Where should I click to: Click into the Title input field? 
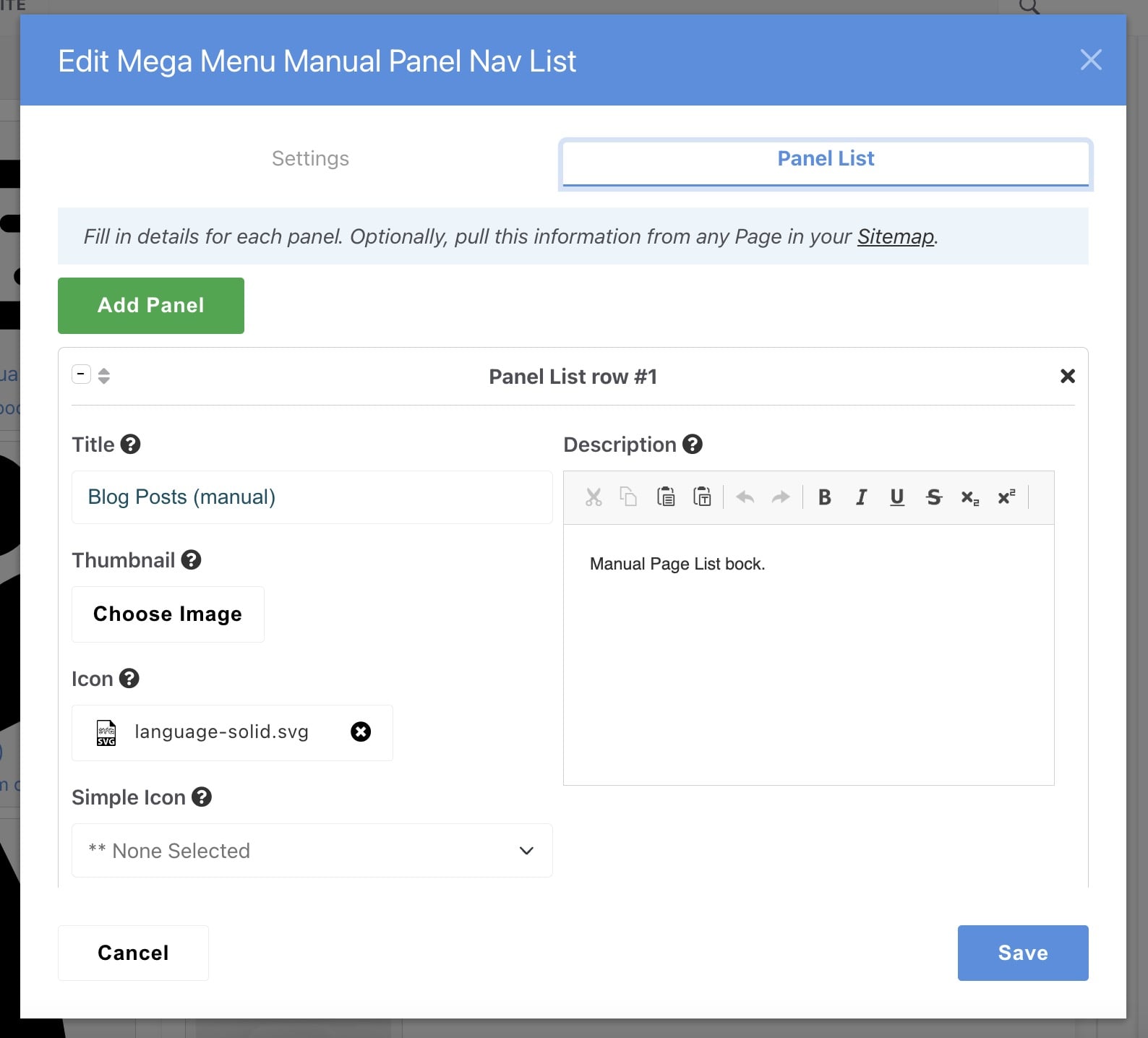coord(312,497)
